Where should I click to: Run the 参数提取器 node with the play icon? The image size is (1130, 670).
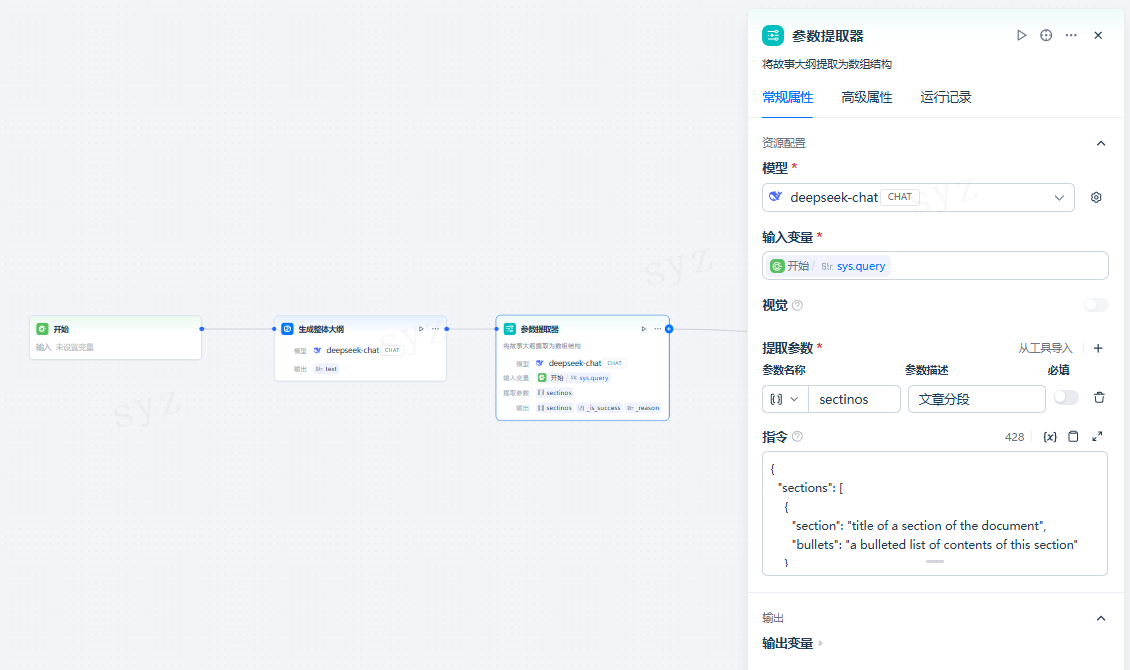(1021, 35)
